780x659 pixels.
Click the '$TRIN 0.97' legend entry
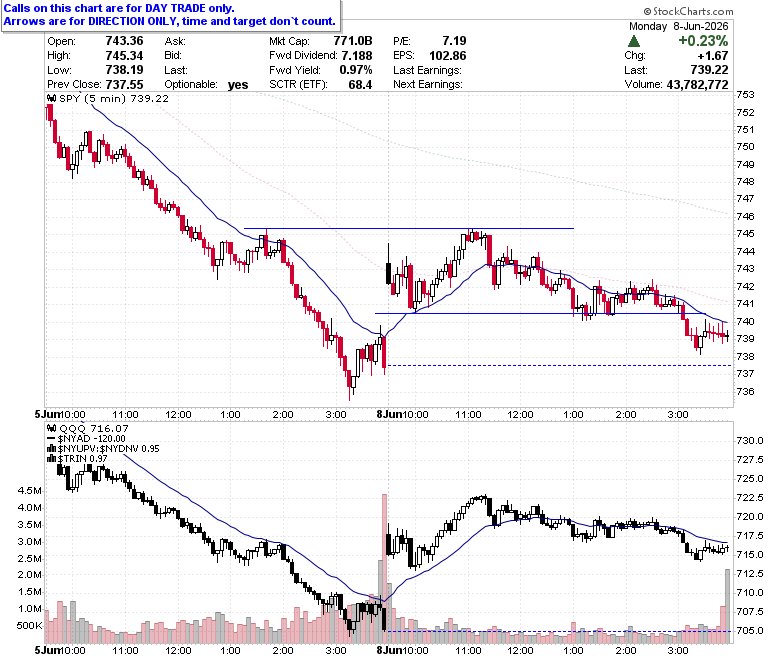click(83, 459)
